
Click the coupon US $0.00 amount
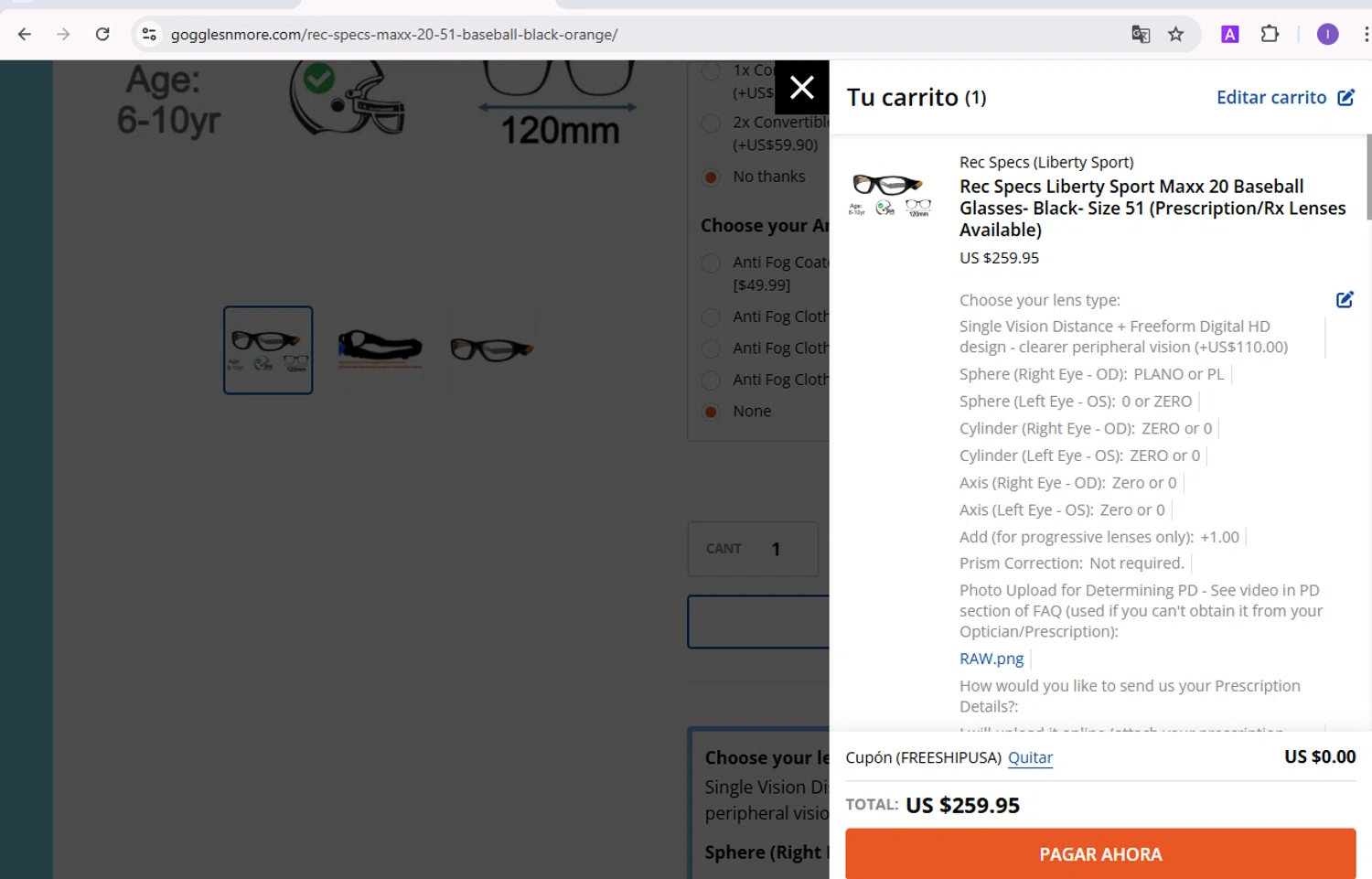(1320, 756)
